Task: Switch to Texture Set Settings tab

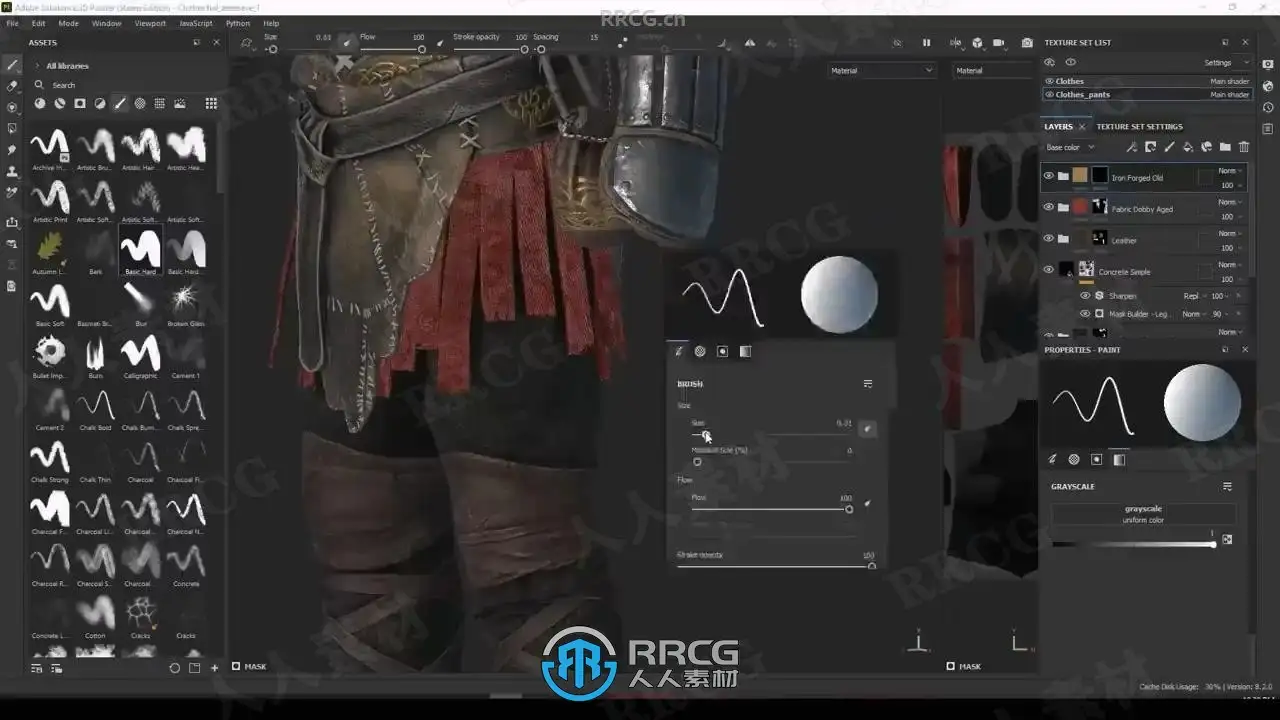Action: pyautogui.click(x=1139, y=127)
